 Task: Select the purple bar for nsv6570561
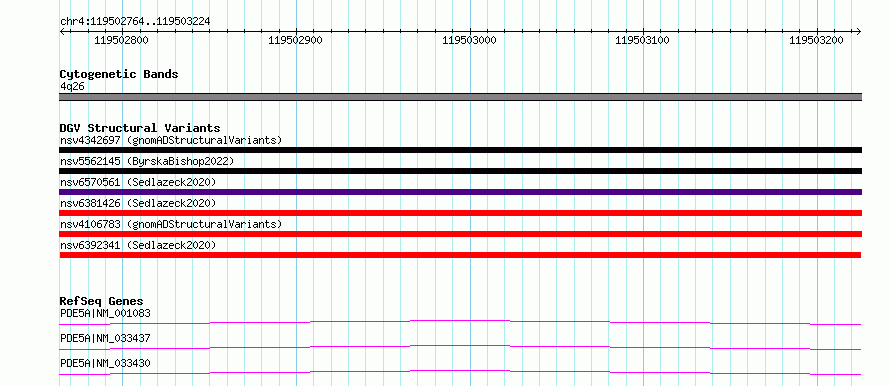(461, 192)
